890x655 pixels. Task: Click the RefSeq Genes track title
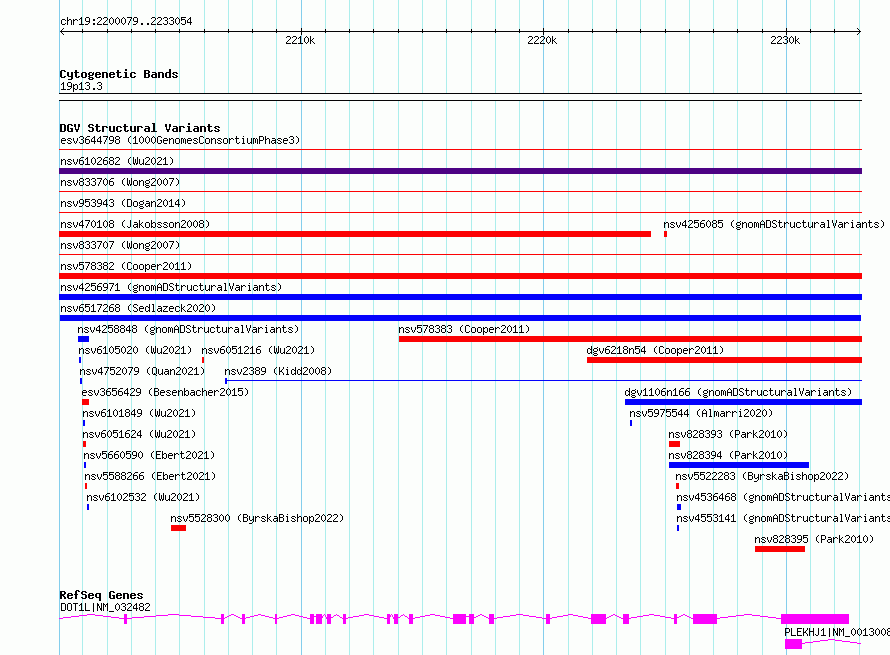101,595
